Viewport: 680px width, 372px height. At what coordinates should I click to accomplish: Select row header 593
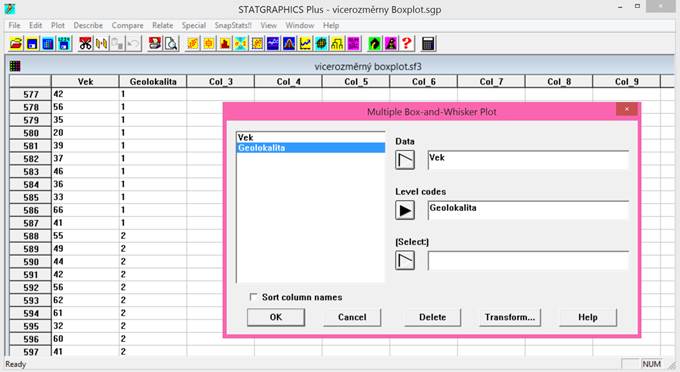click(x=30, y=300)
